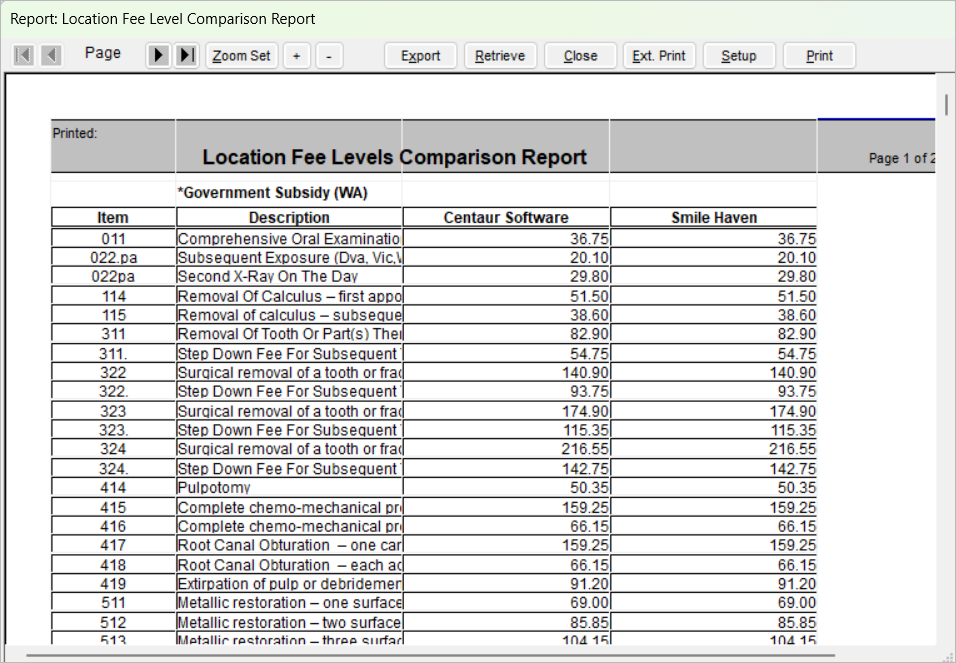Click the Description column header
Screen dimensions: 956x663
coord(289,218)
